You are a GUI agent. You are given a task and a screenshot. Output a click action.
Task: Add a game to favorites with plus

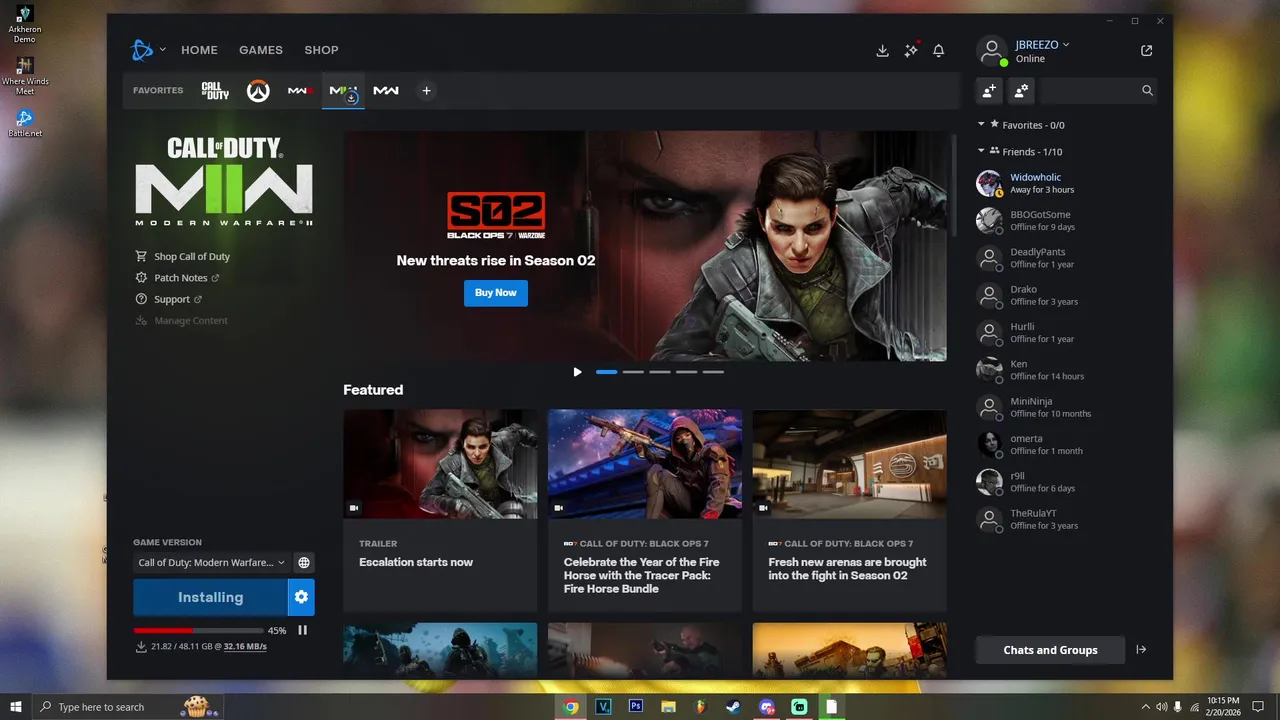(426, 91)
